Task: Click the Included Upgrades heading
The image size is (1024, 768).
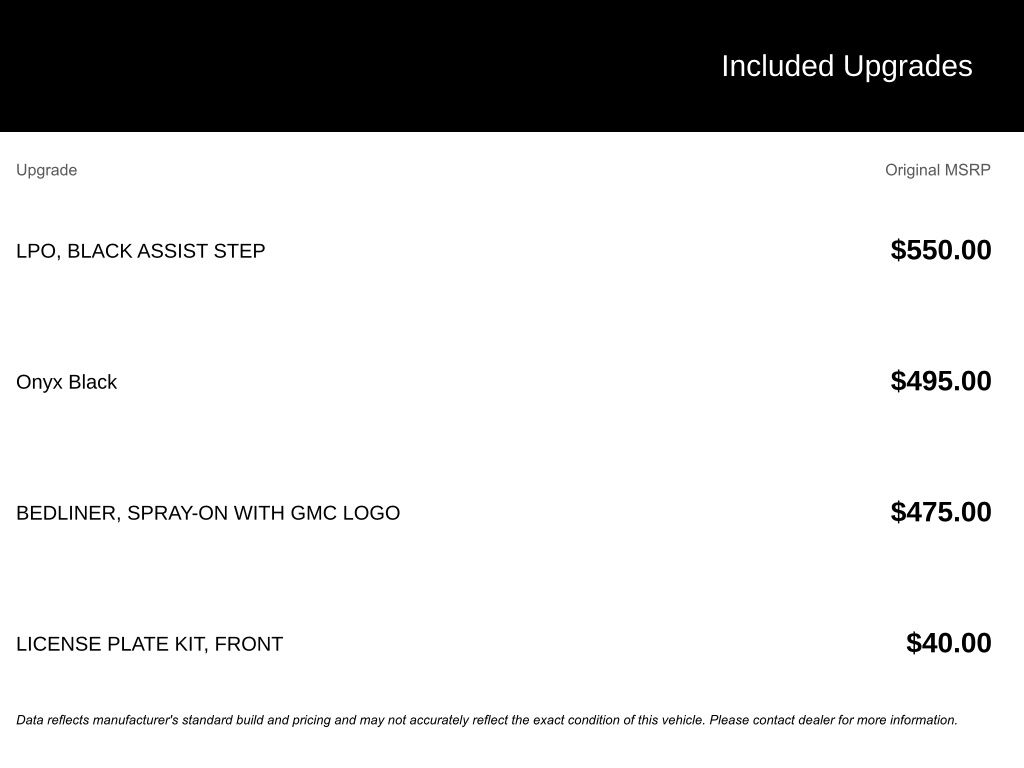Action: [846, 66]
